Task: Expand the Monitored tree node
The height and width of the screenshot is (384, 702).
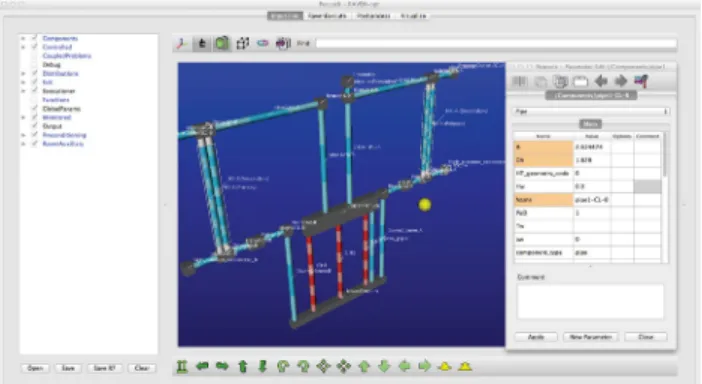Action: coord(23,117)
